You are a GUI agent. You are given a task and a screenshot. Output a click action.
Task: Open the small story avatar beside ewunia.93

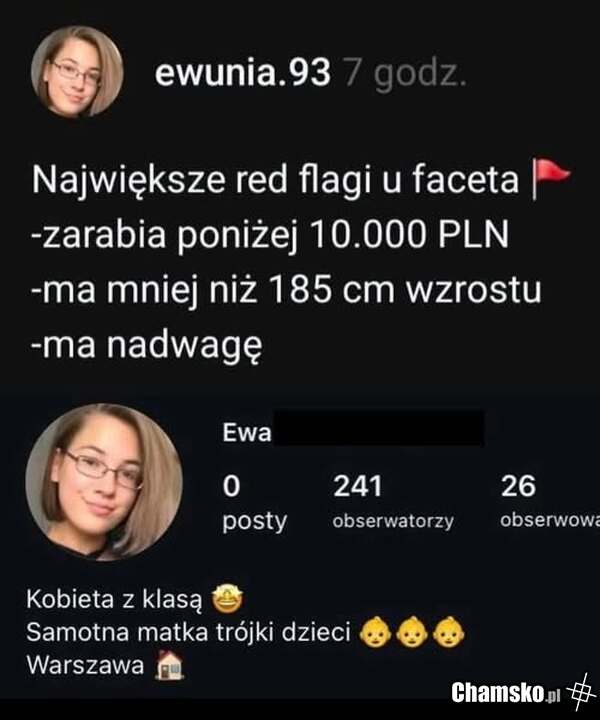(77, 71)
